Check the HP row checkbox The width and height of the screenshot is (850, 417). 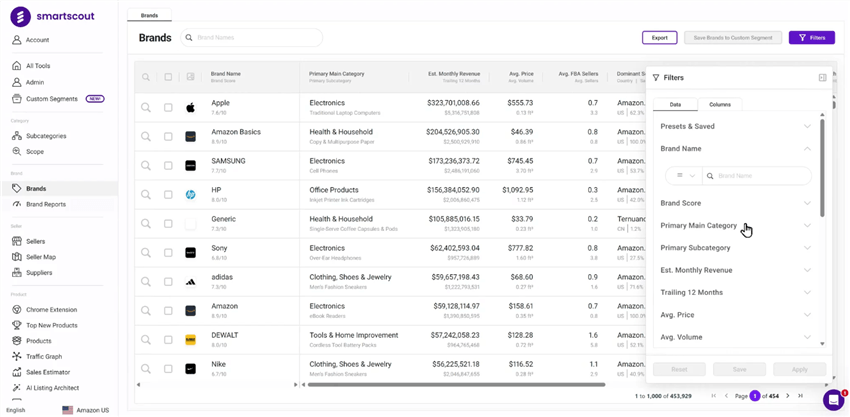click(168, 194)
